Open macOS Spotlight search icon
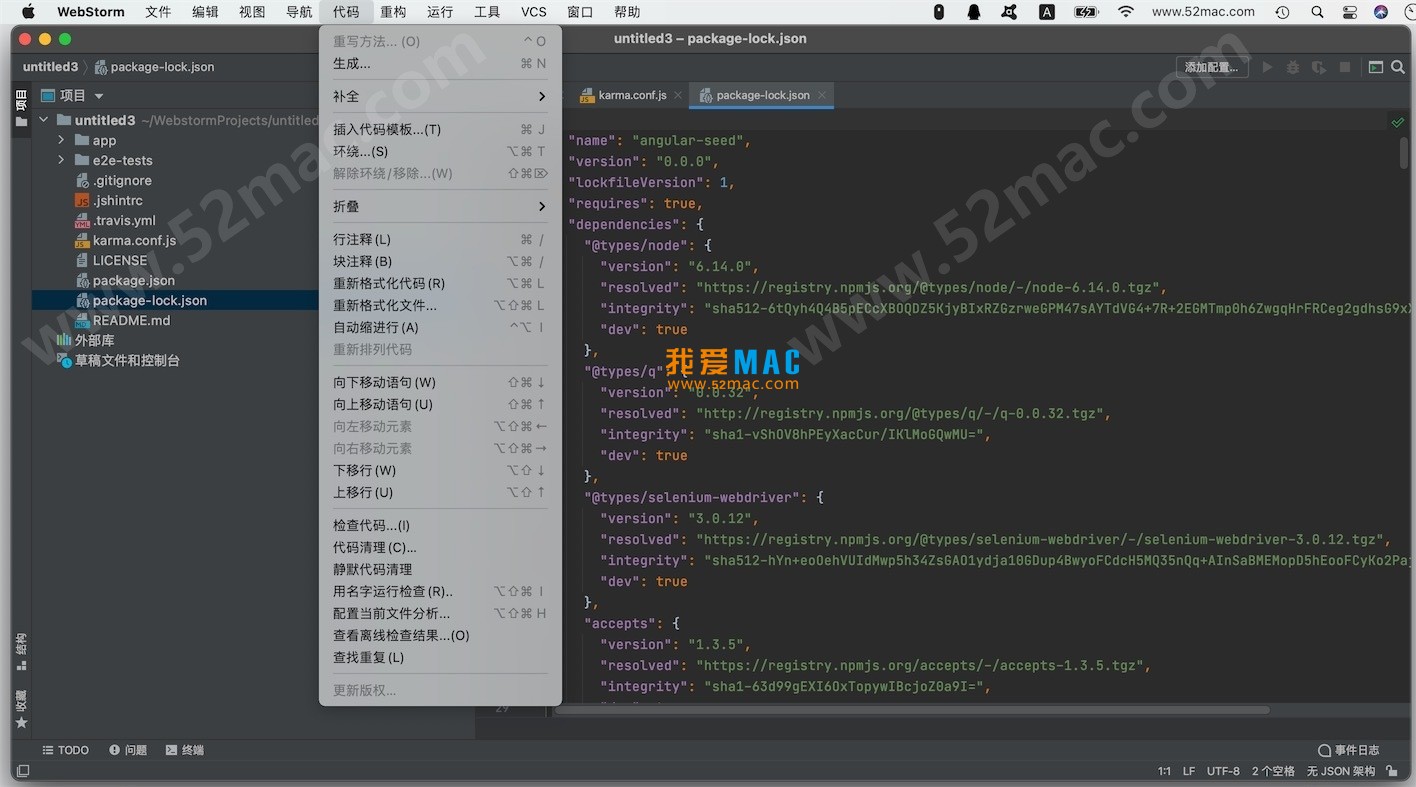The width and height of the screenshot is (1416, 787). pos(1317,12)
